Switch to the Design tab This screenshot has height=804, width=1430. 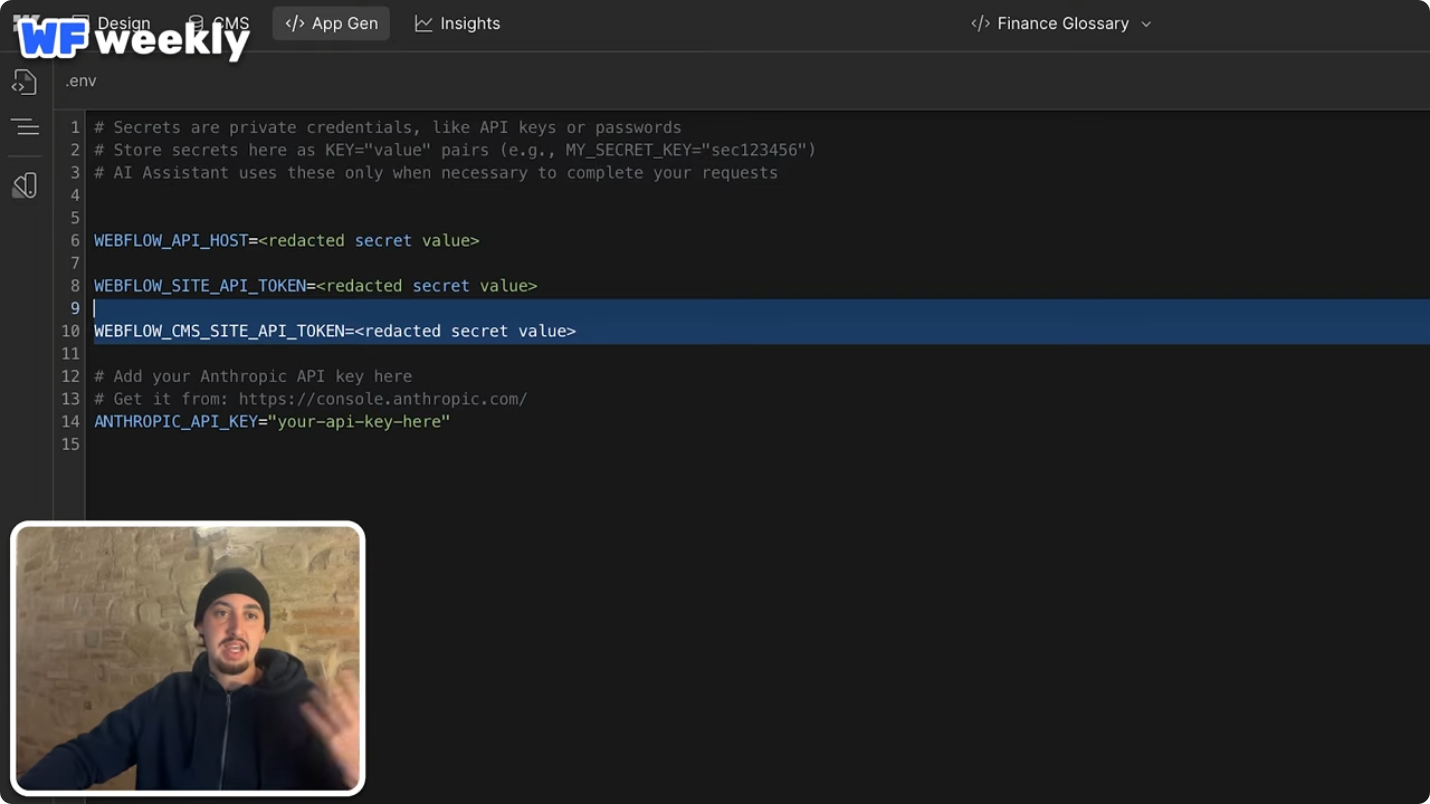coord(111,23)
